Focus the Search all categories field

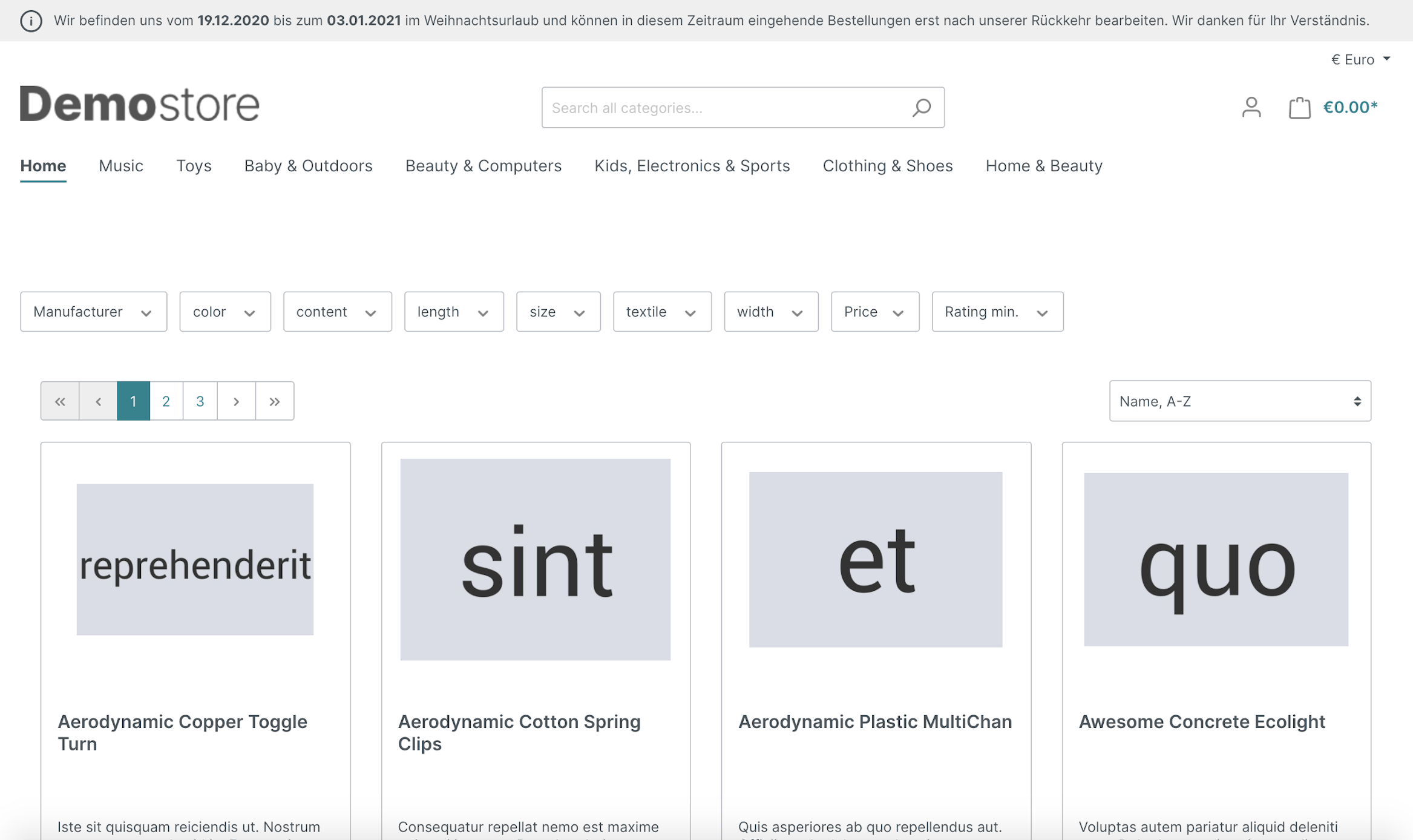[x=723, y=108]
